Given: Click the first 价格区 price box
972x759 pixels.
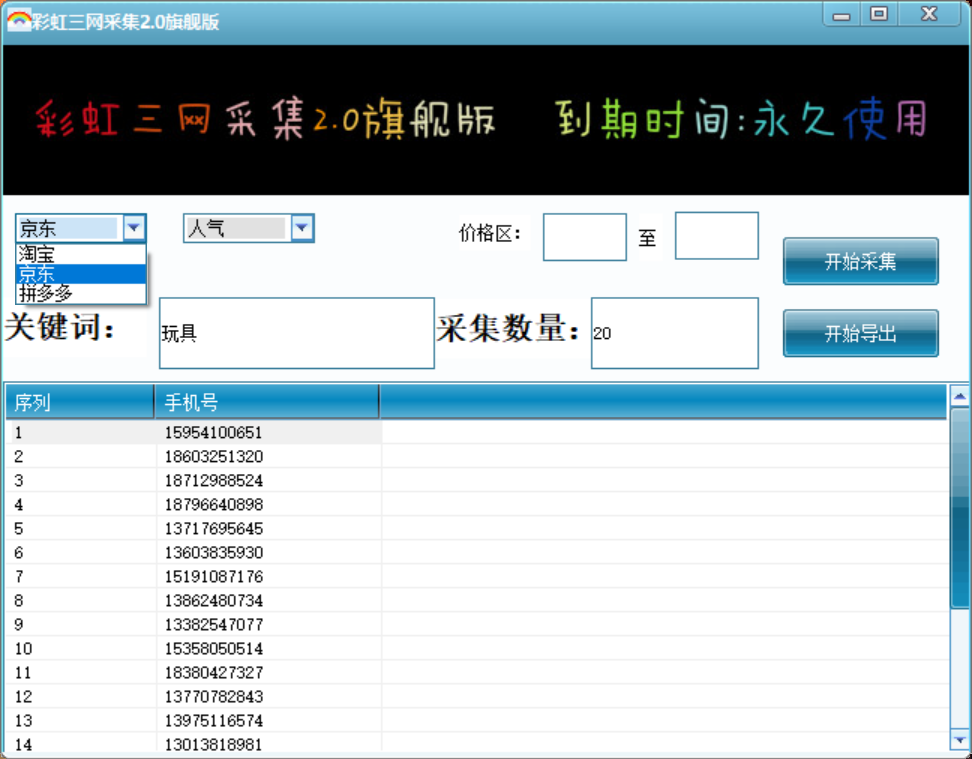Looking at the screenshot, I should click(x=584, y=236).
